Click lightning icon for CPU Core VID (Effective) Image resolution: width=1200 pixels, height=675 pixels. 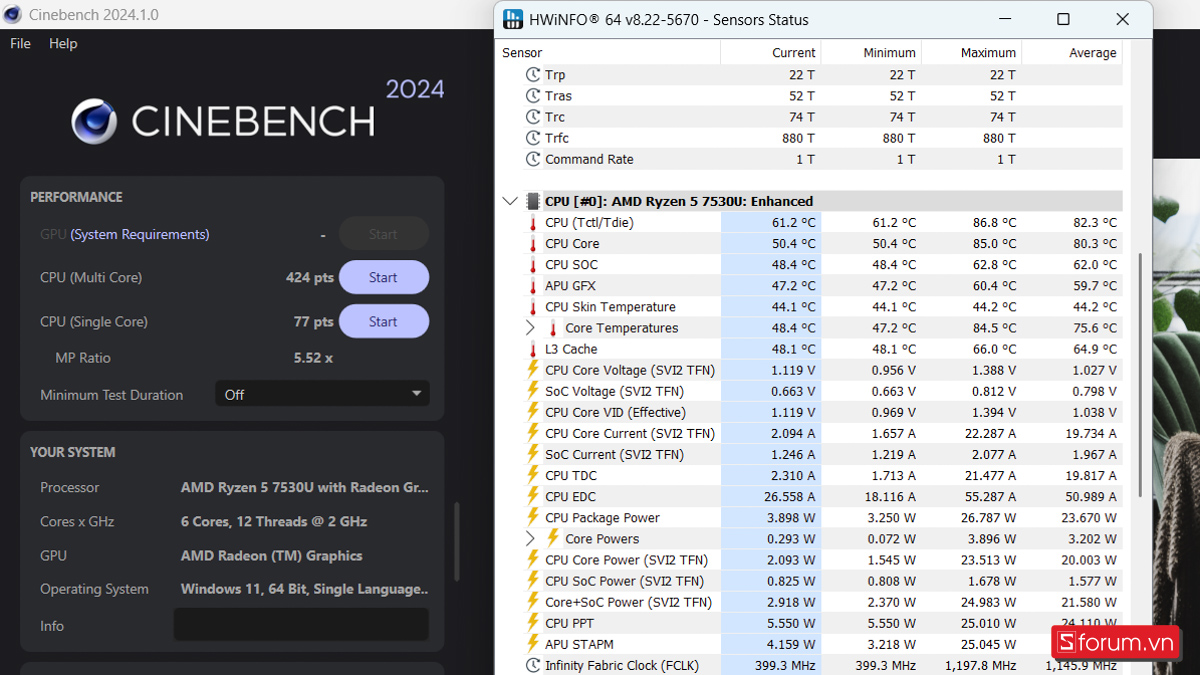(533, 412)
